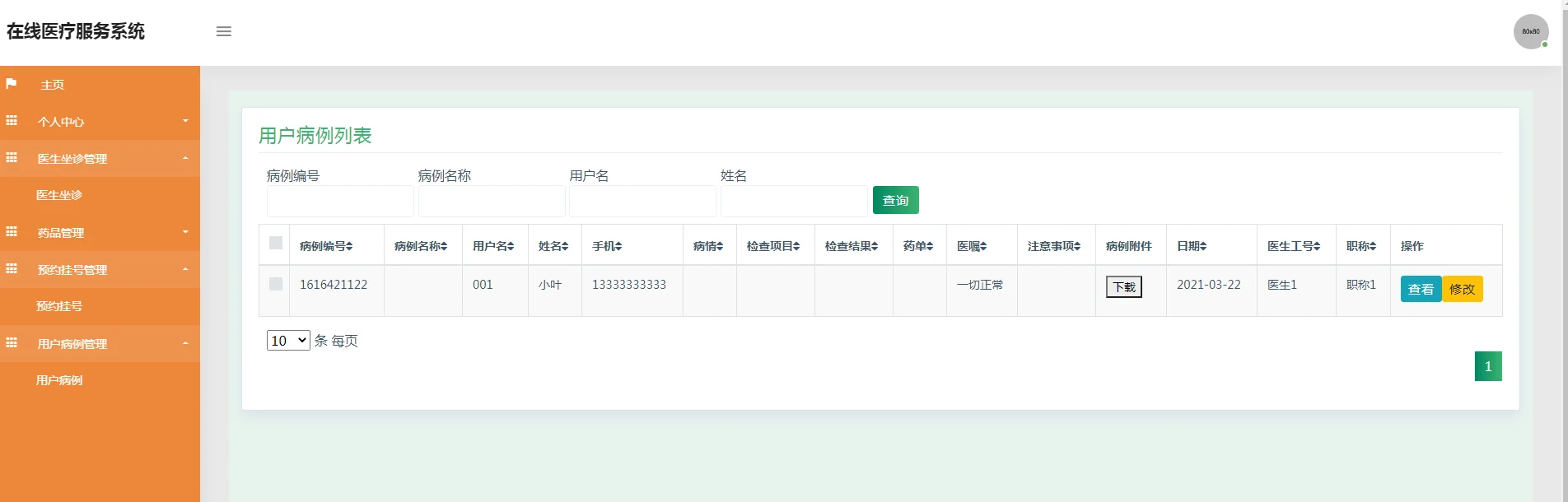Viewport: 1568px width, 502px height.
Task: Sort by 药单 column arrows
Action: click(930, 246)
